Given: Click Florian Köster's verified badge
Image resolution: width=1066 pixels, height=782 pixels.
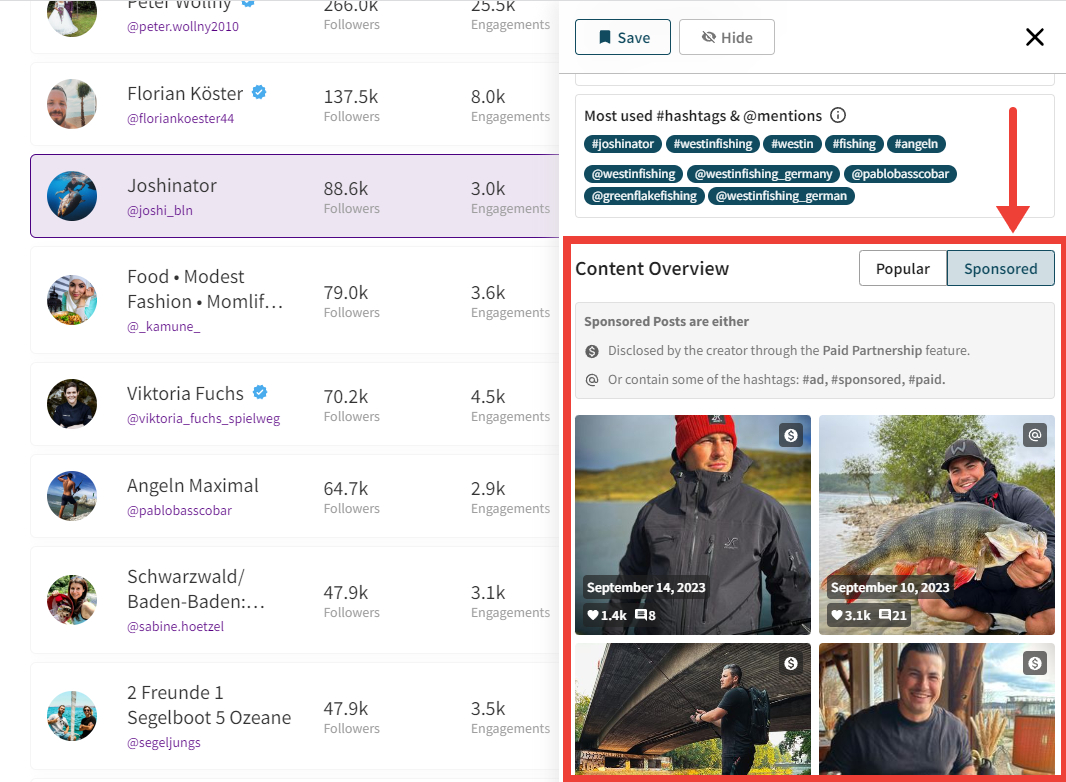Looking at the screenshot, I should tap(259, 92).
